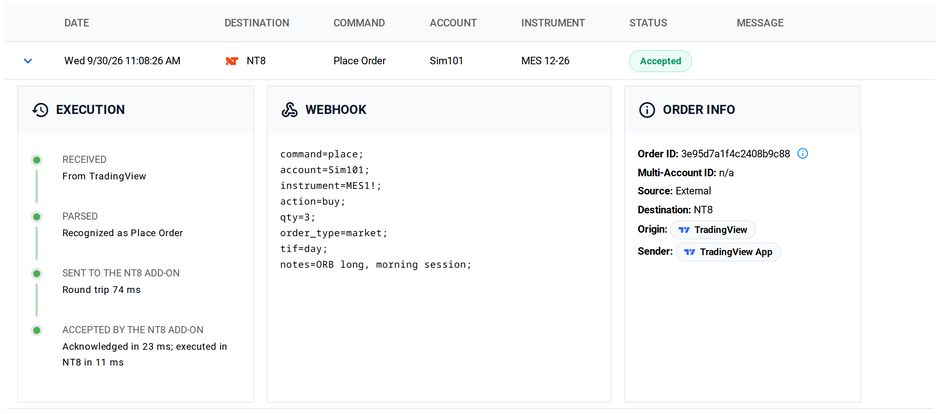Click the Destination: NT8 line in Order Info
The width and height of the screenshot is (940, 414).
pos(675,210)
